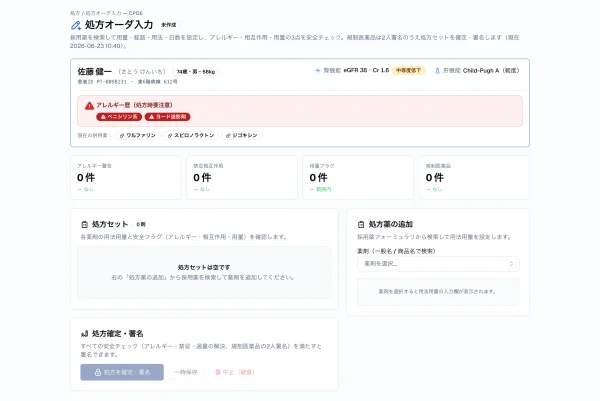This screenshot has height=401, width=600.
Task: Click the 処方 breadcrumb link
Action: click(75, 13)
